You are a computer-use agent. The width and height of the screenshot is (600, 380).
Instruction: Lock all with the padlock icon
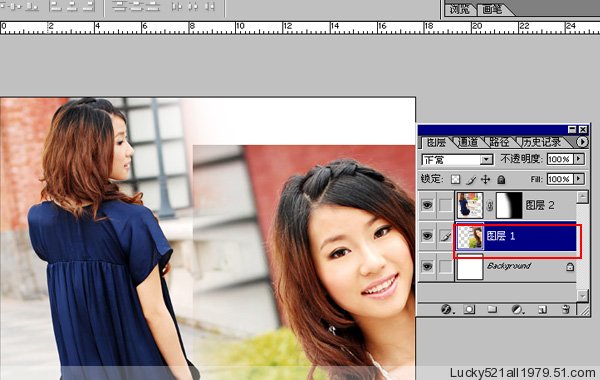point(501,179)
